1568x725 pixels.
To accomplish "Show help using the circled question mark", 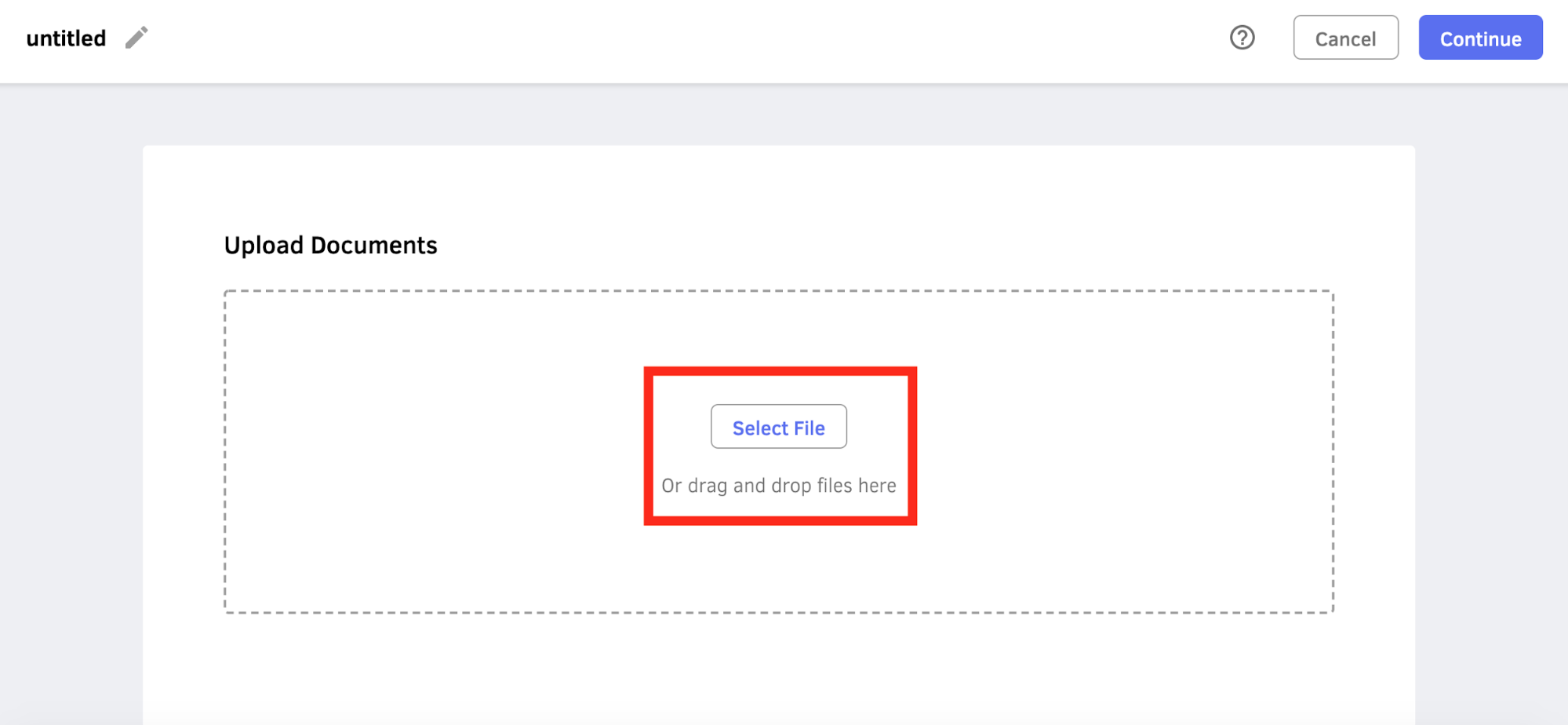I will 1242,38.
